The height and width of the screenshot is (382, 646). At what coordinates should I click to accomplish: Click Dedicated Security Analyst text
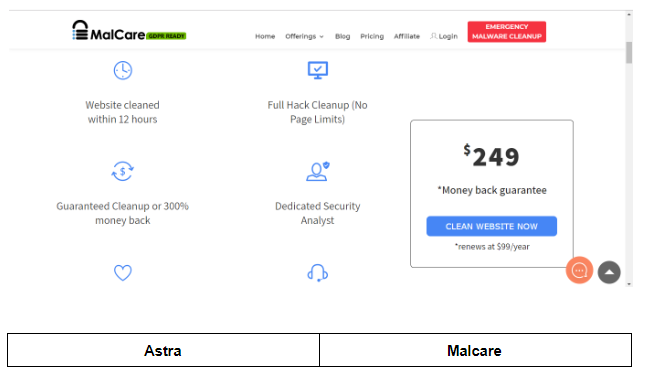317,213
